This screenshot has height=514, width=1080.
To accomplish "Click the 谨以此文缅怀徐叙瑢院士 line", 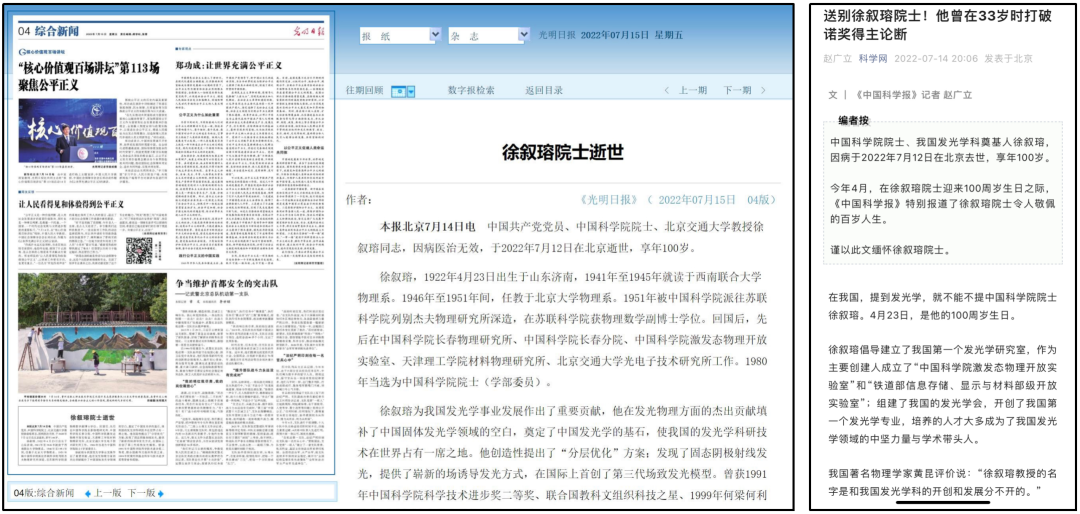I will click(x=890, y=251).
